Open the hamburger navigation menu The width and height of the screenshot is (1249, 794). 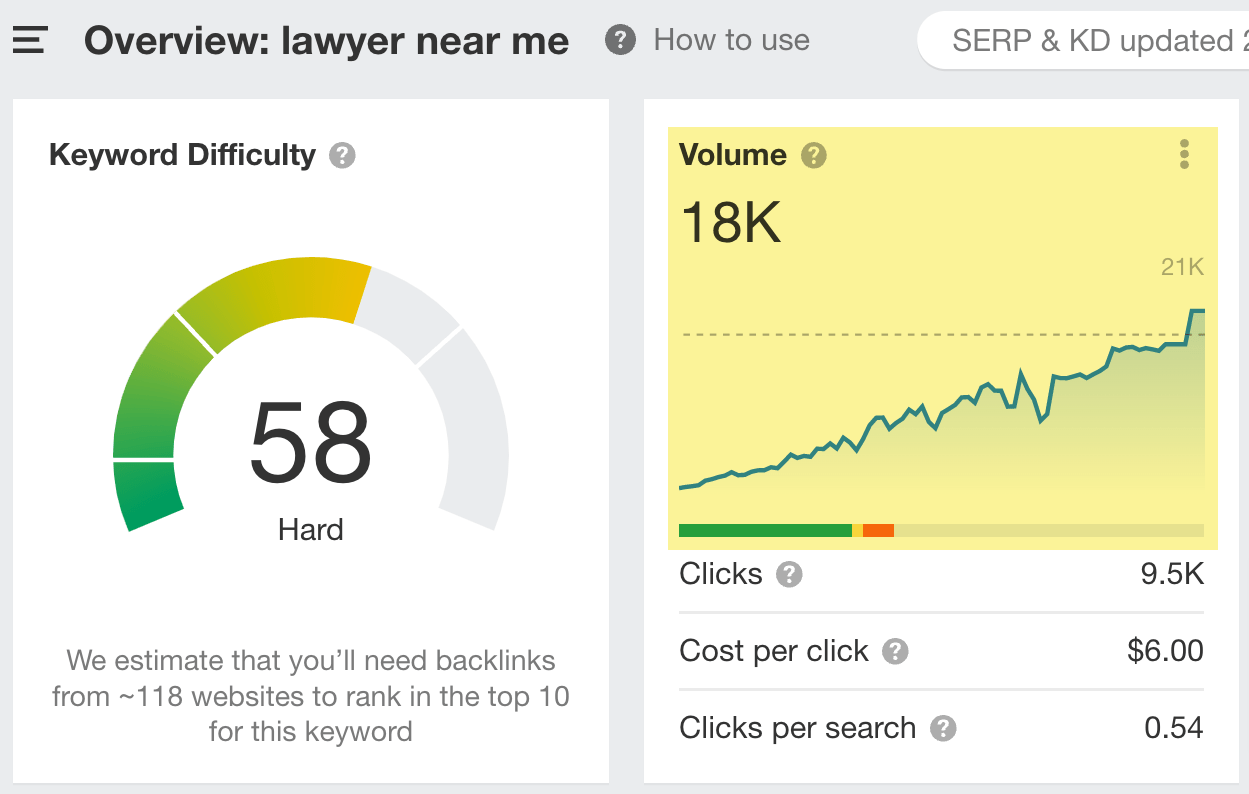coord(29,40)
